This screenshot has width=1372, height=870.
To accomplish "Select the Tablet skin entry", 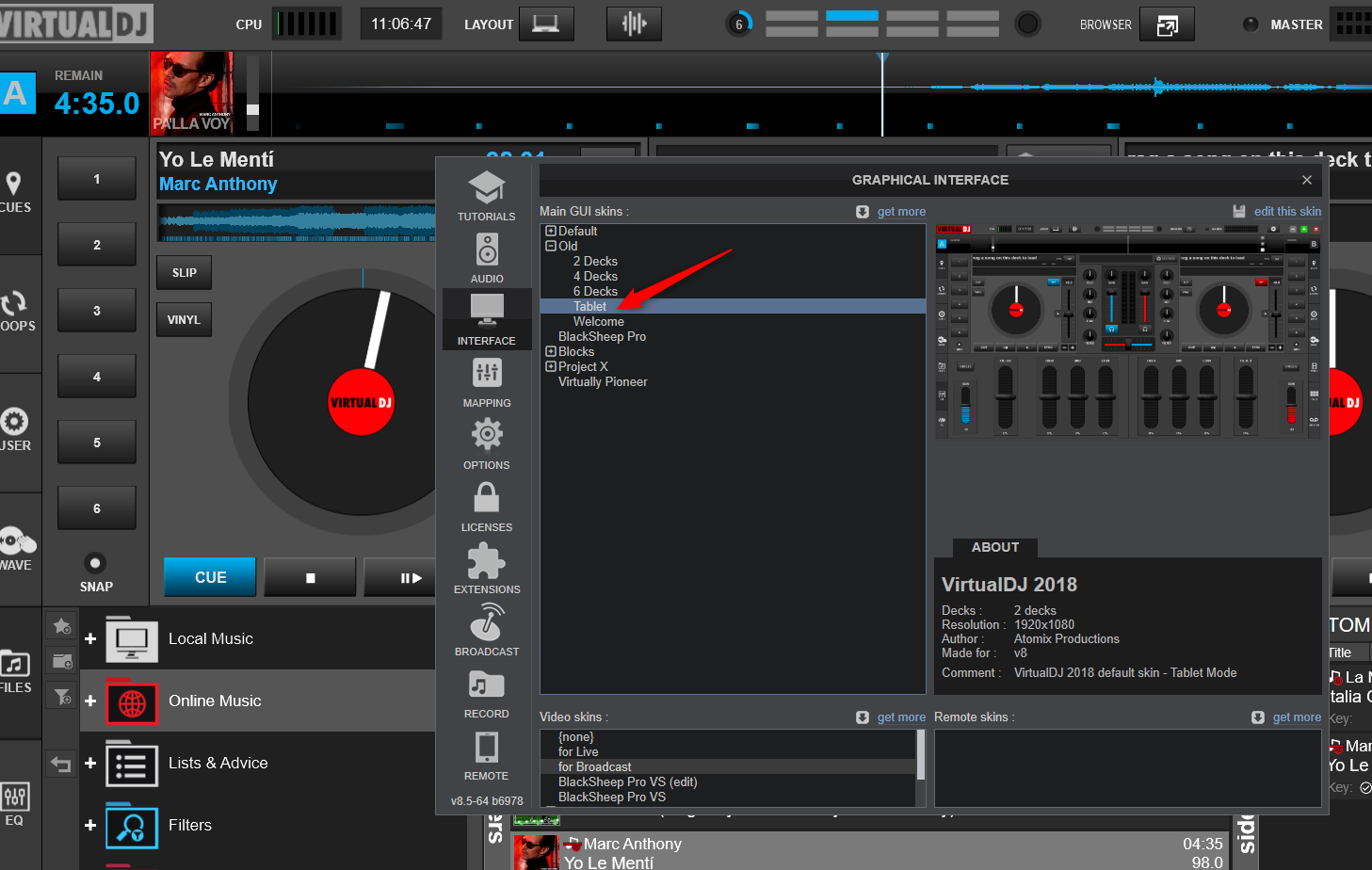I will [x=733, y=306].
